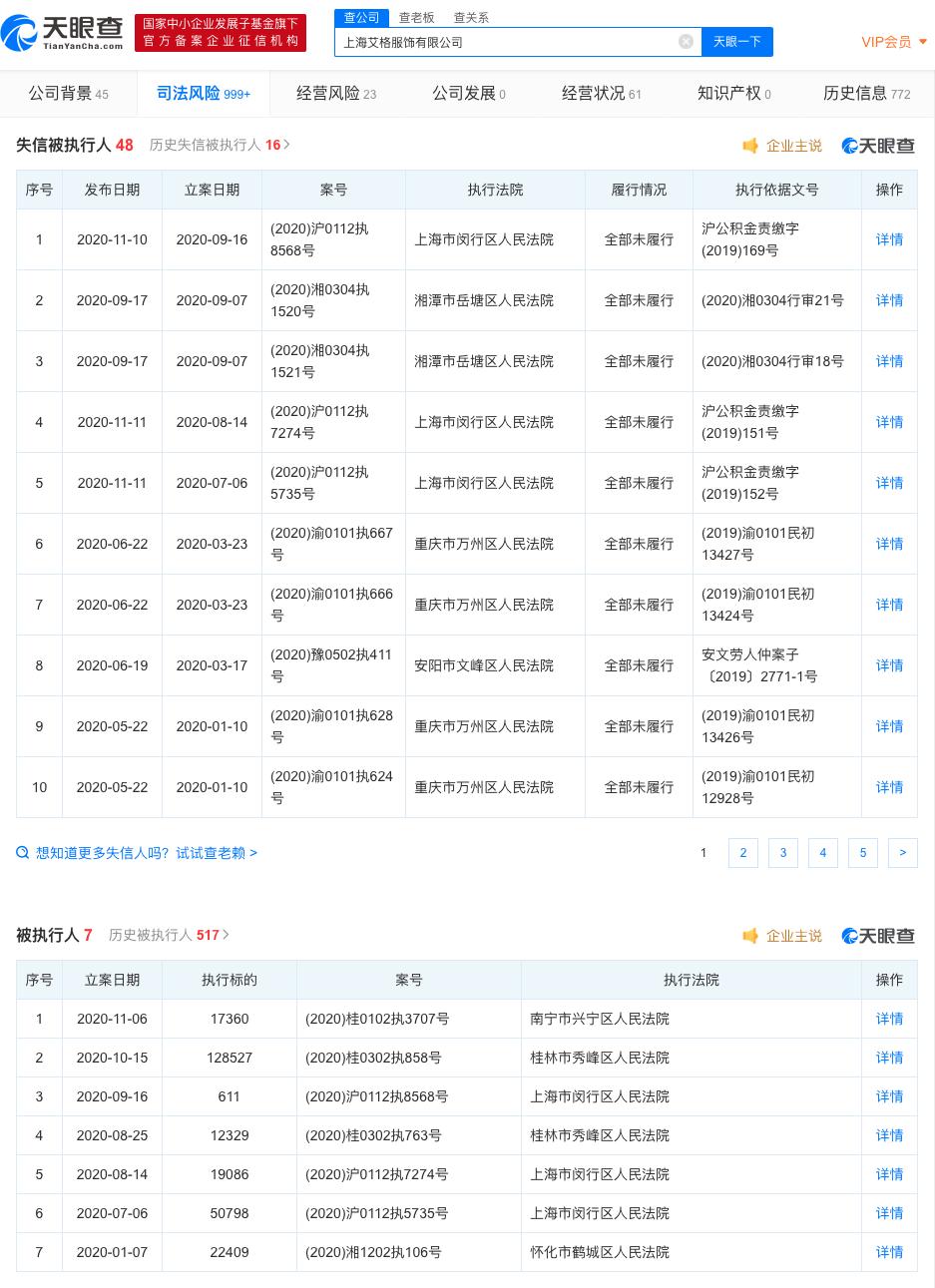Screen dimensions: 935x1288
Task: Expand 历史被执行人 517 list
Action: tap(169, 935)
